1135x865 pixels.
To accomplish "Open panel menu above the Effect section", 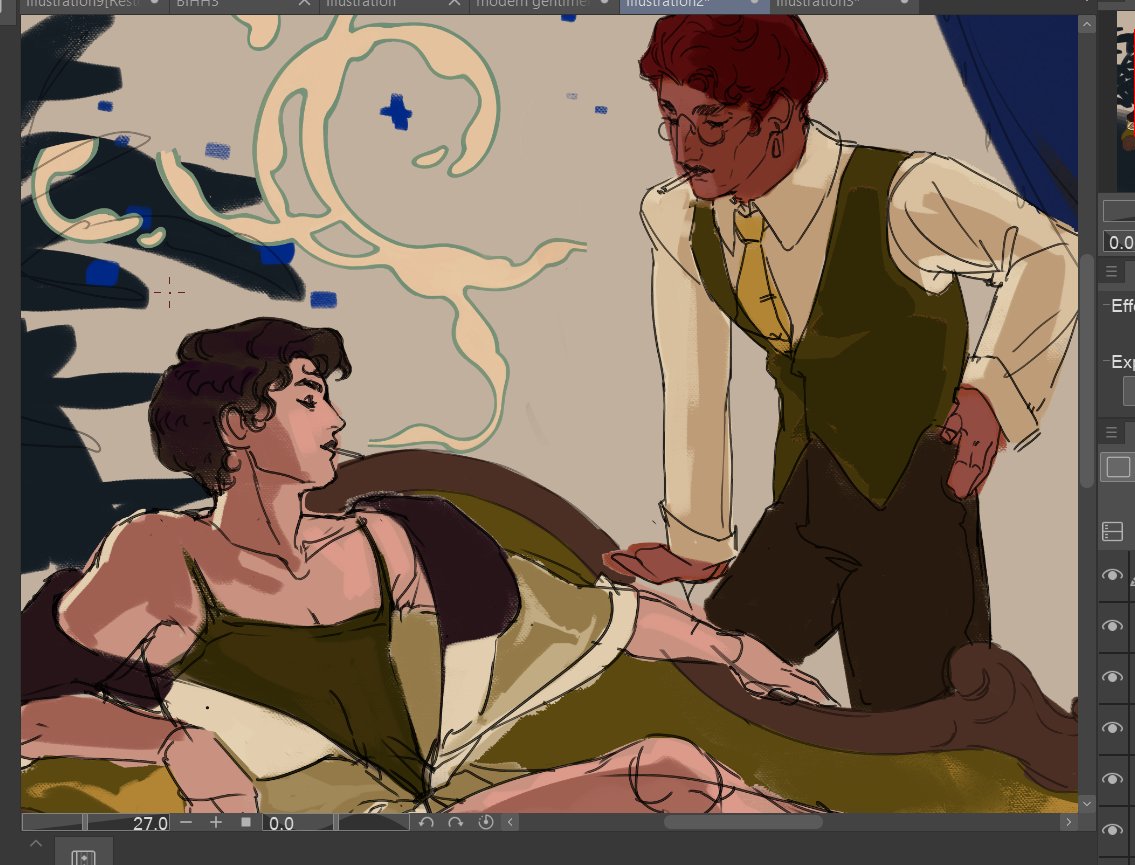I will pyautogui.click(x=1112, y=272).
